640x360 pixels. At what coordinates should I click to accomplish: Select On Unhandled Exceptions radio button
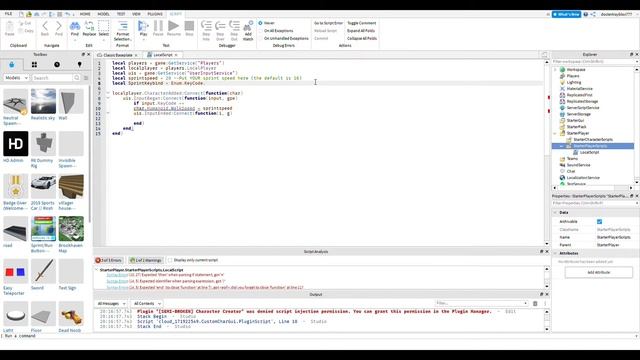[260, 38]
